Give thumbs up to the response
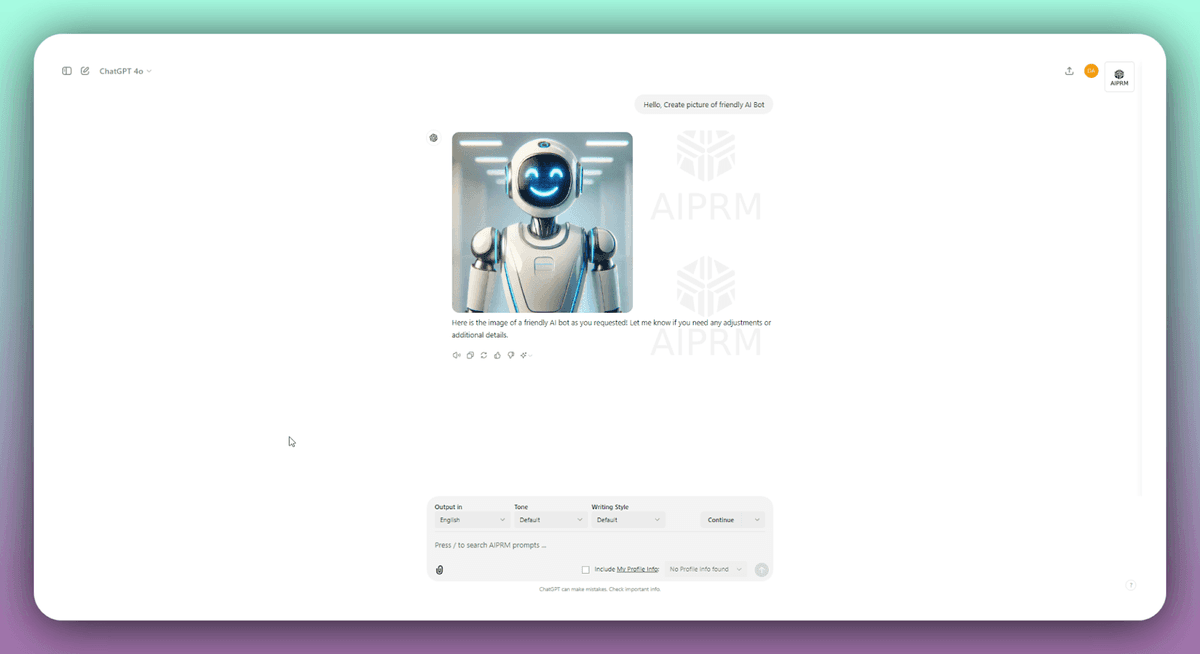 click(x=497, y=355)
